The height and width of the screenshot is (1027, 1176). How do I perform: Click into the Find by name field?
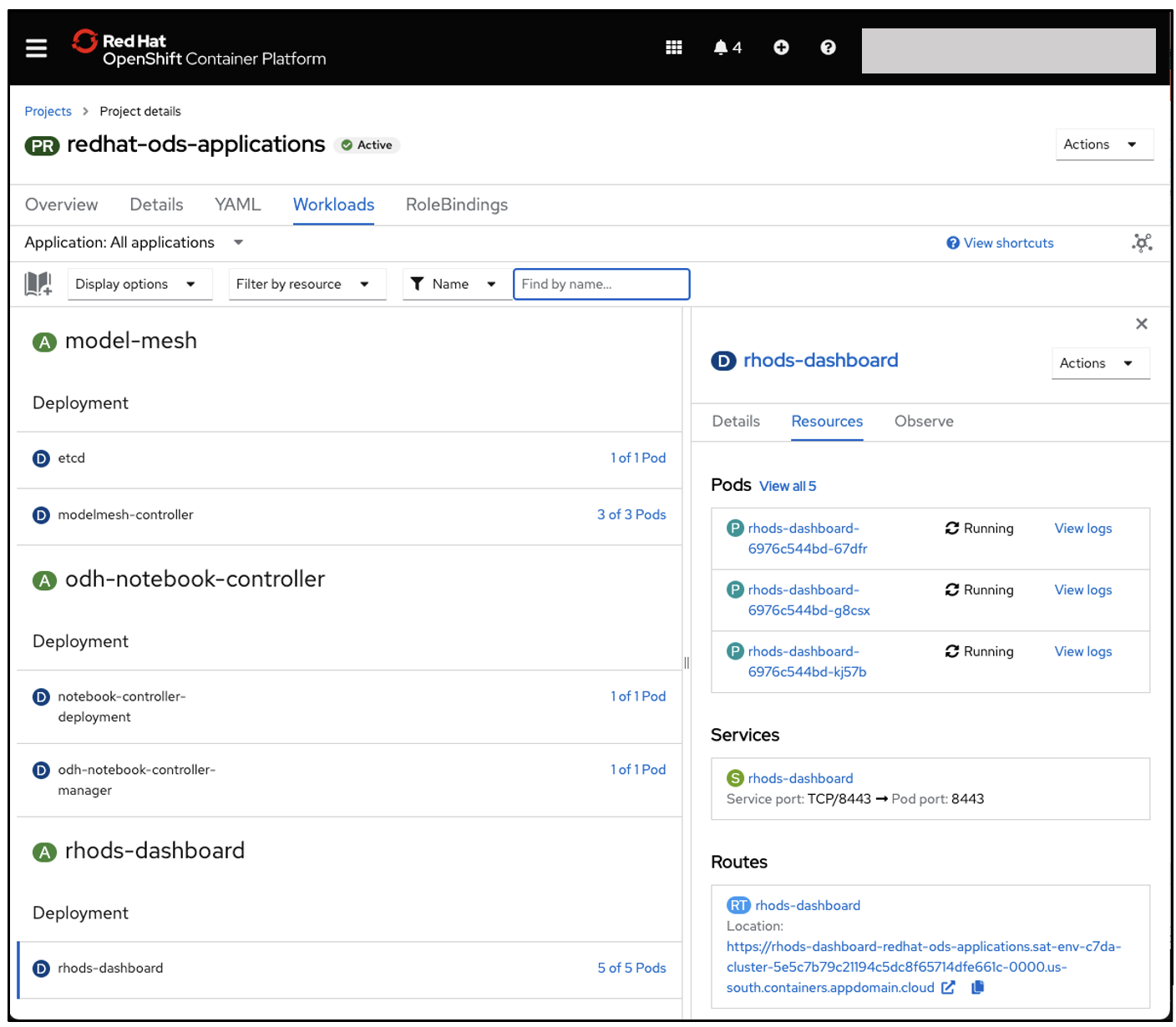[601, 284]
